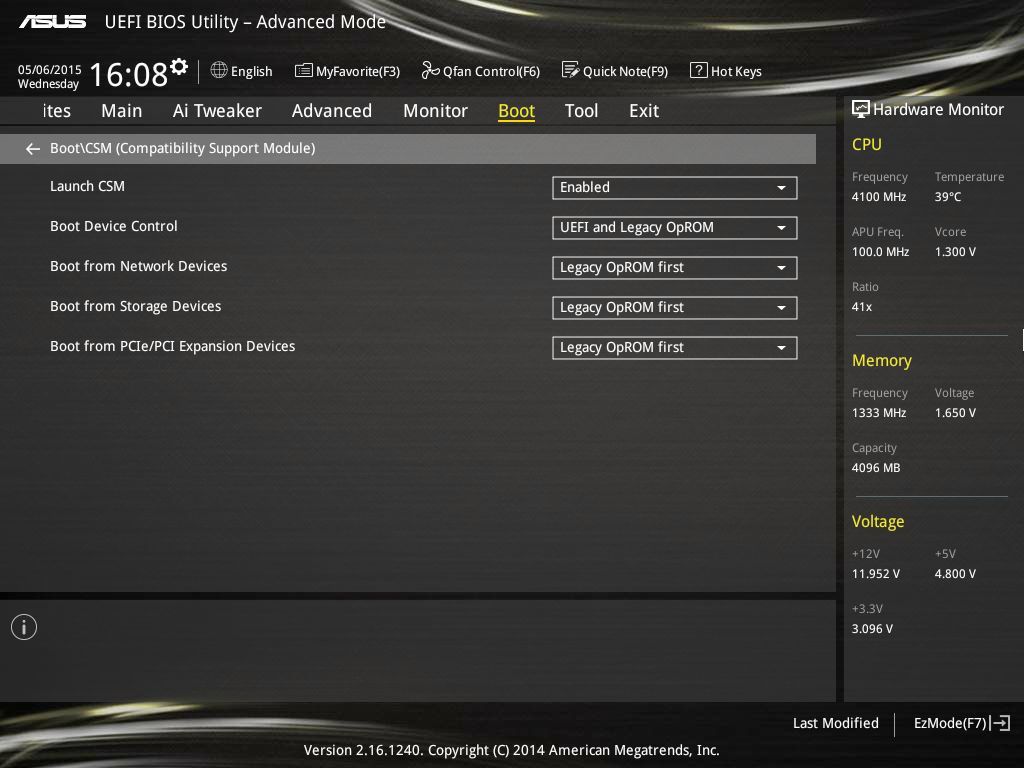Open the Boot Device Control dropdown
1024x768 pixels.
(x=675, y=228)
